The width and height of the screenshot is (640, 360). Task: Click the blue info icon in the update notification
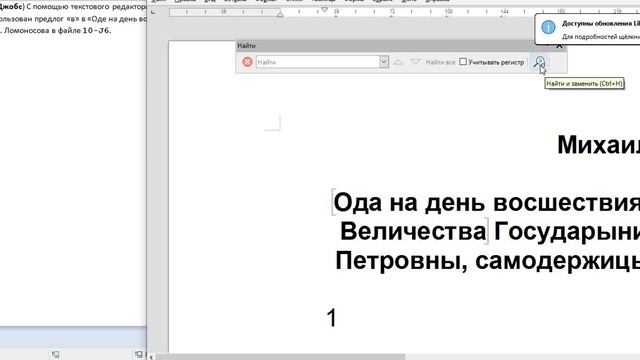548,27
